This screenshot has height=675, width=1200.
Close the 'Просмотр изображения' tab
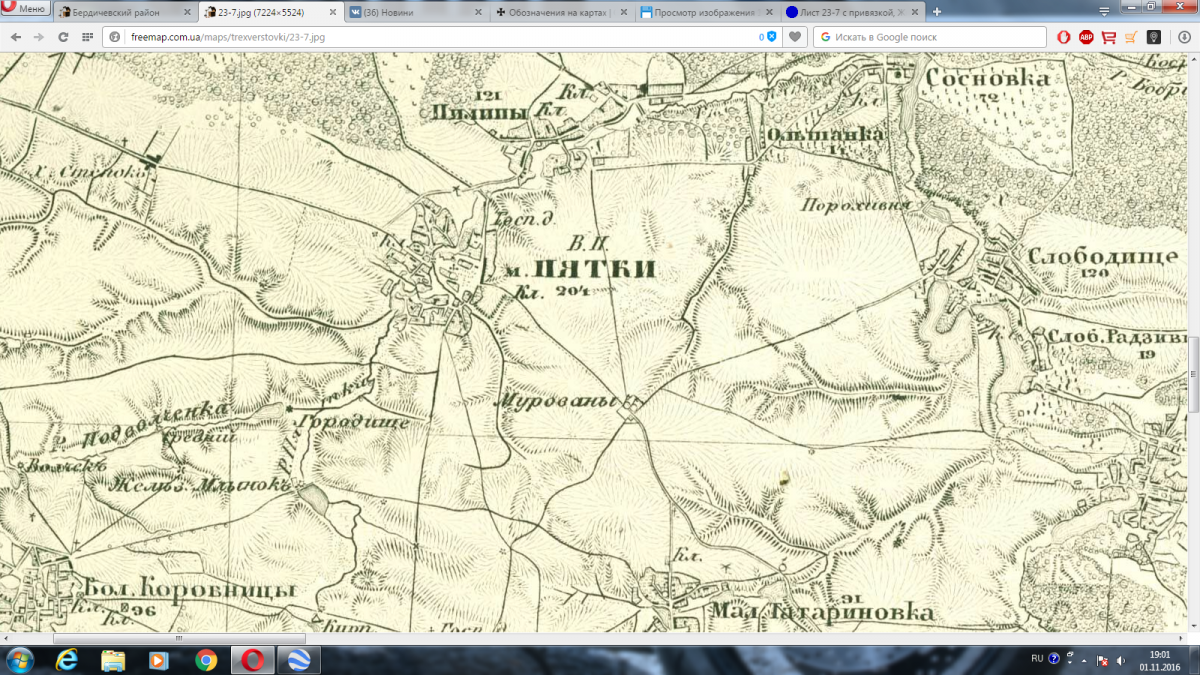coord(768,12)
